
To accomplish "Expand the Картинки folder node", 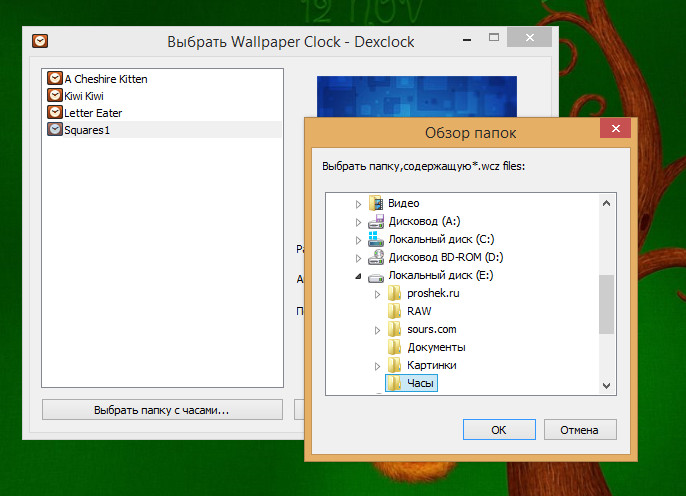I will tap(377, 366).
